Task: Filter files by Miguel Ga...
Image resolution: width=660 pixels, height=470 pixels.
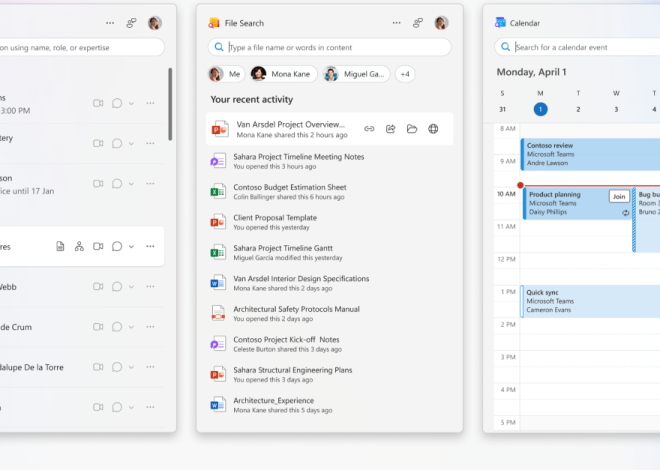Action: [356, 74]
